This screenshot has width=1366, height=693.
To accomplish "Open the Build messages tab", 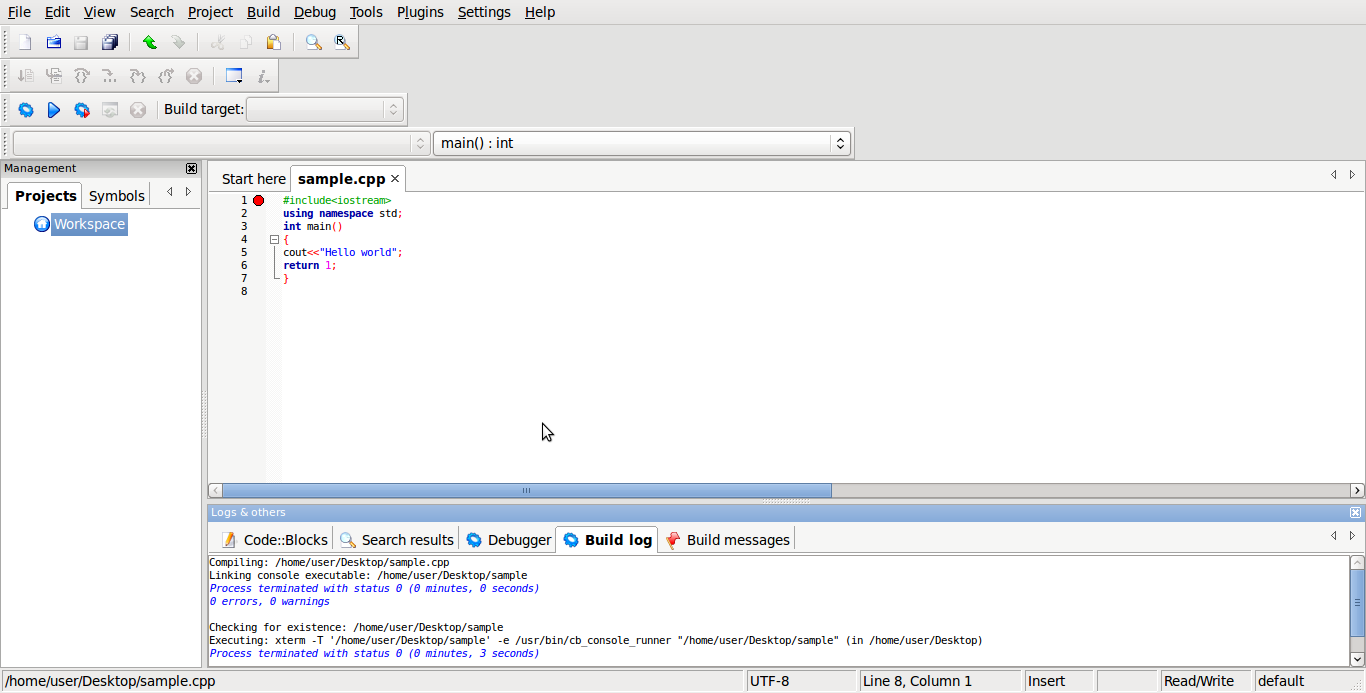I will 727,540.
